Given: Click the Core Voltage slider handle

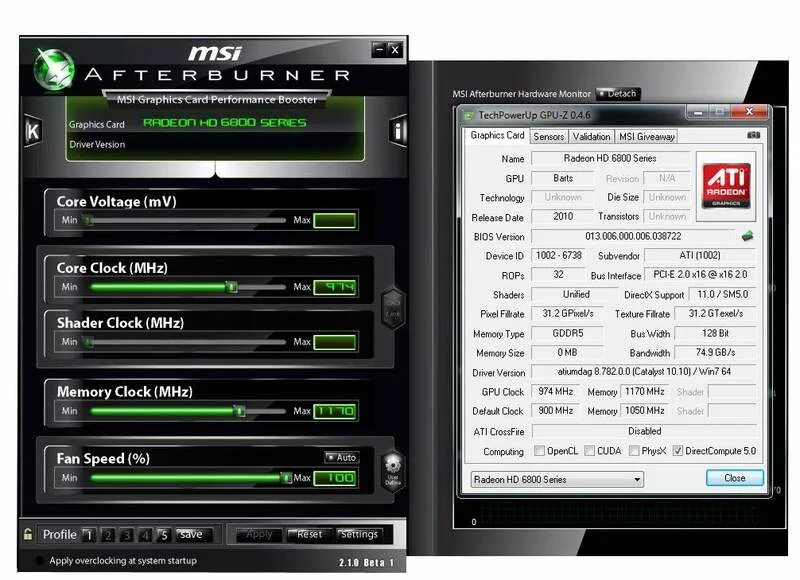Looking at the screenshot, I should [x=89, y=220].
